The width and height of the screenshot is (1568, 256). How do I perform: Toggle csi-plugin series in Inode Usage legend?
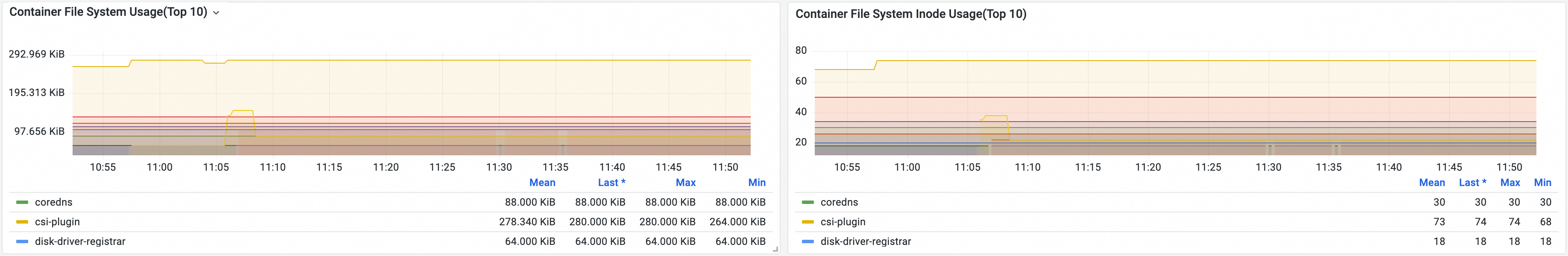point(843,222)
